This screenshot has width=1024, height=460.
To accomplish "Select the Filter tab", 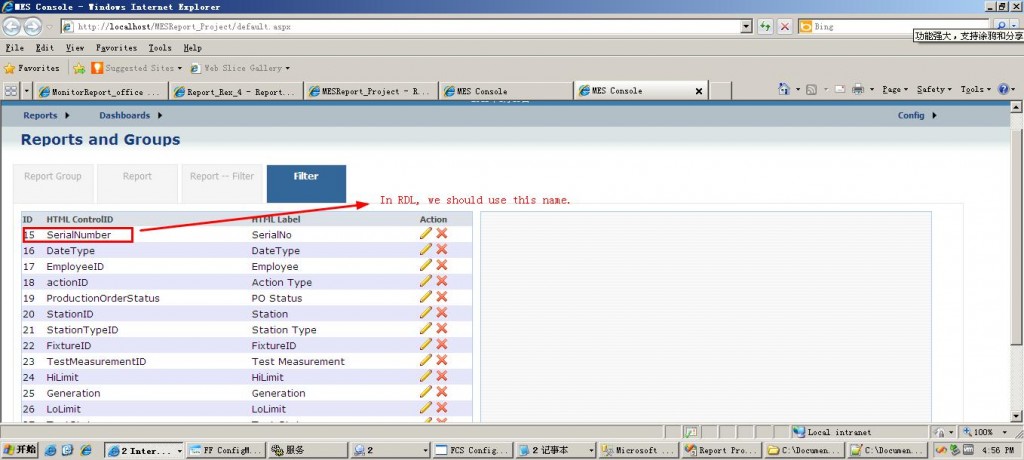I will [x=306, y=184].
